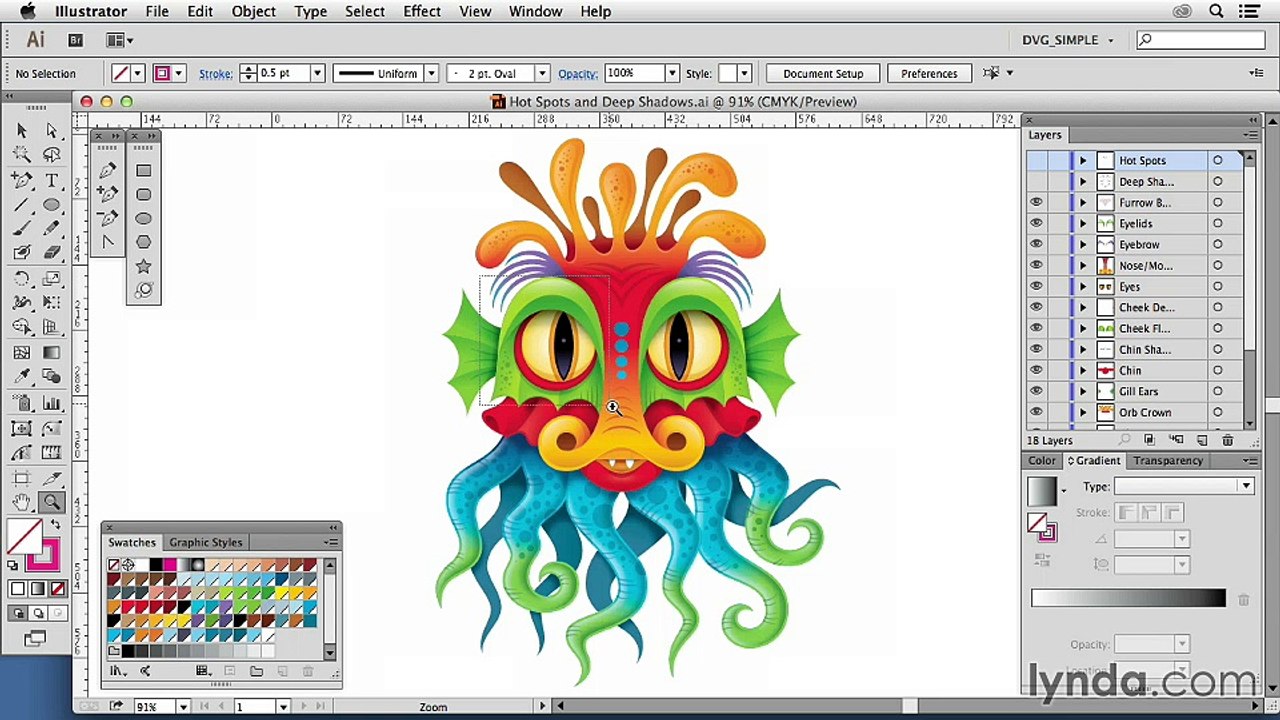The image size is (1280, 720).
Task: Choose the Add Anchor Point tool
Action: (108, 194)
